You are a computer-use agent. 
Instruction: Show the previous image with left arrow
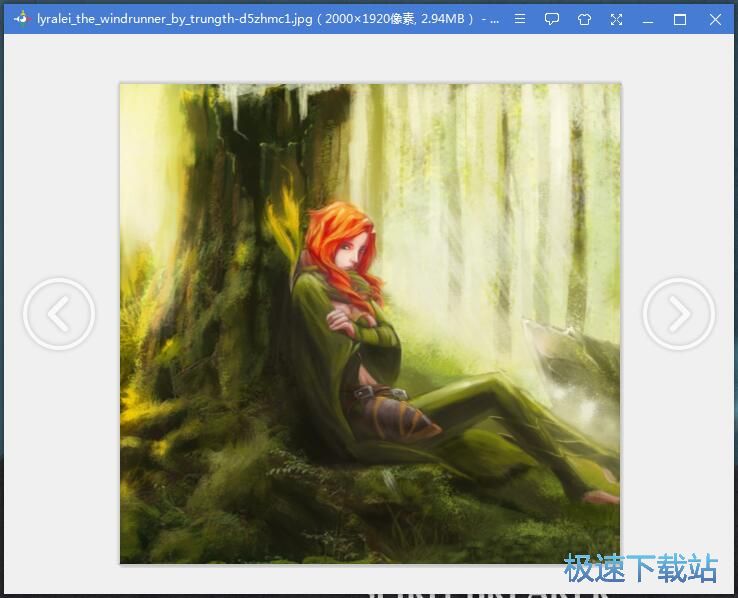tap(59, 314)
